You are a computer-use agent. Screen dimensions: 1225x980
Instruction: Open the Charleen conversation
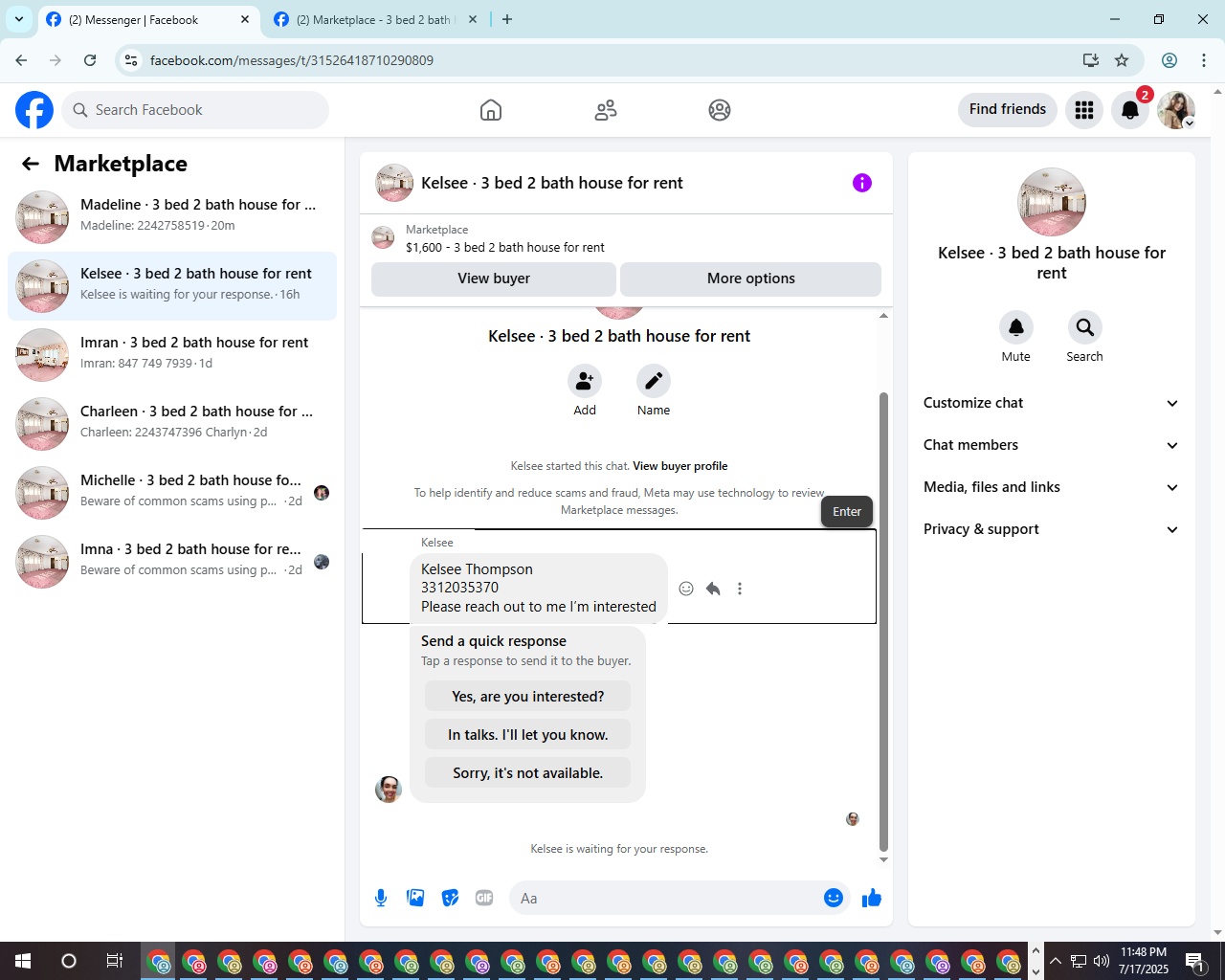pos(172,424)
